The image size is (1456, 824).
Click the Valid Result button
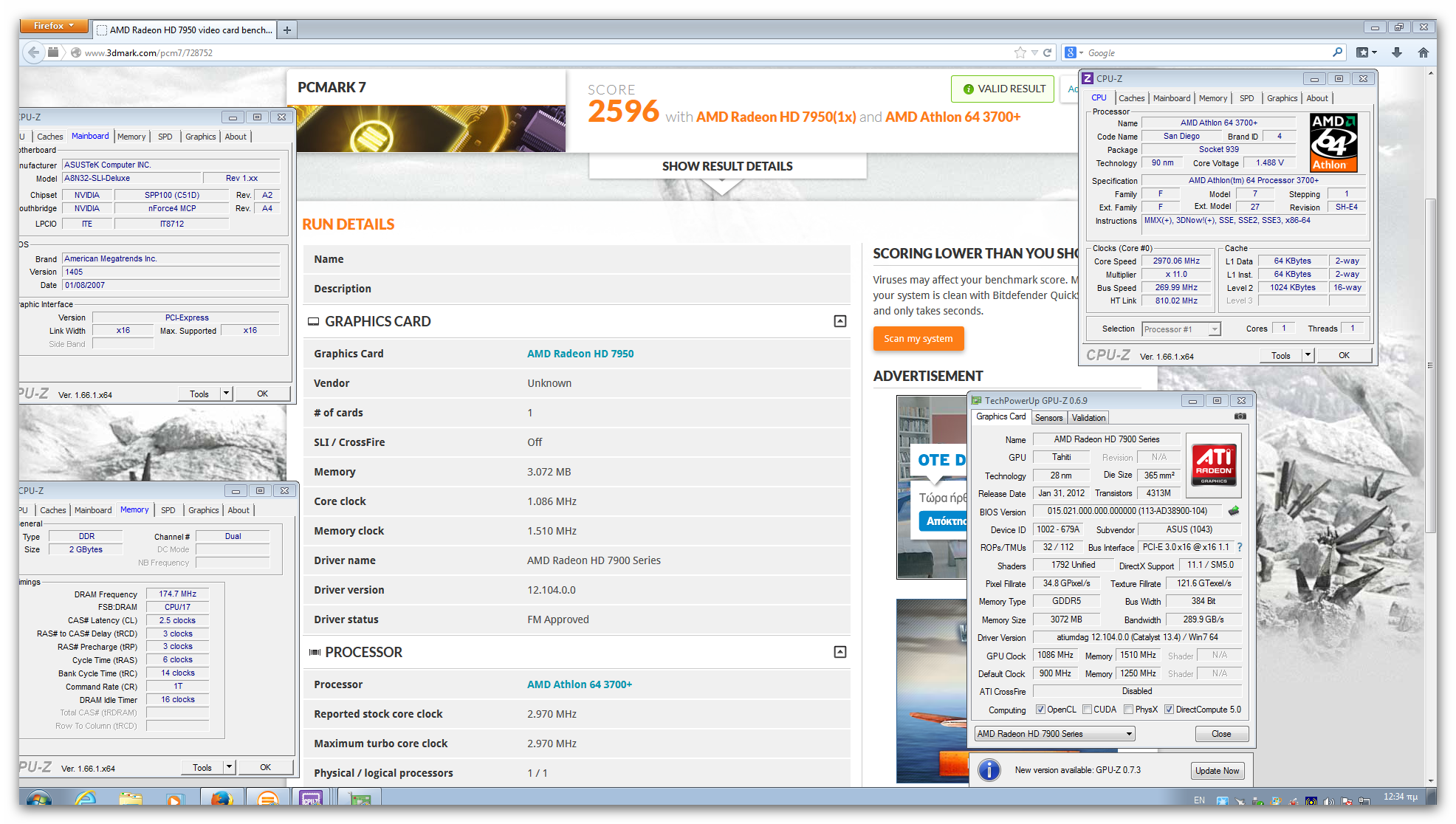pos(1003,89)
